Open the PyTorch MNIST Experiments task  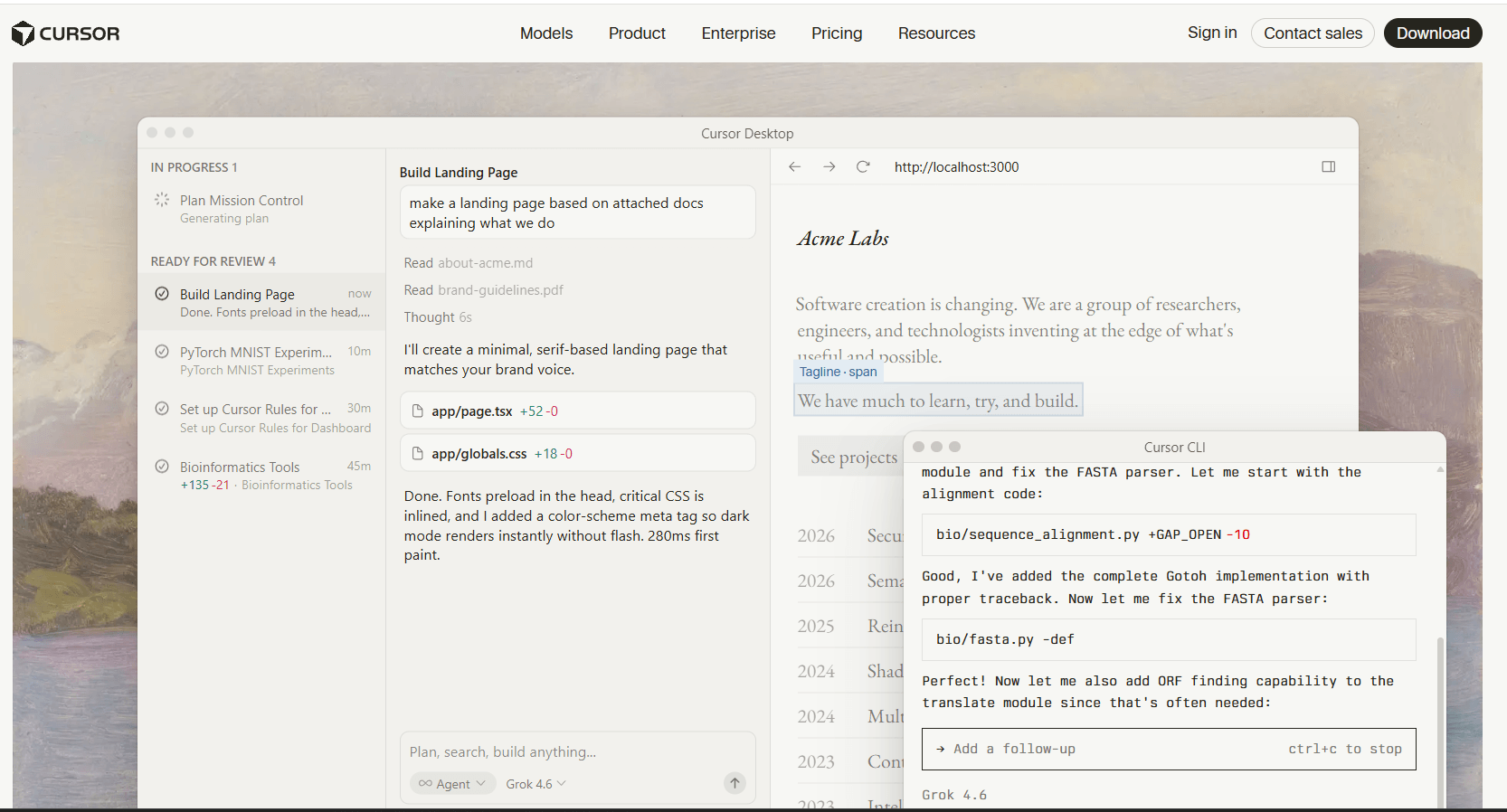coord(261,360)
